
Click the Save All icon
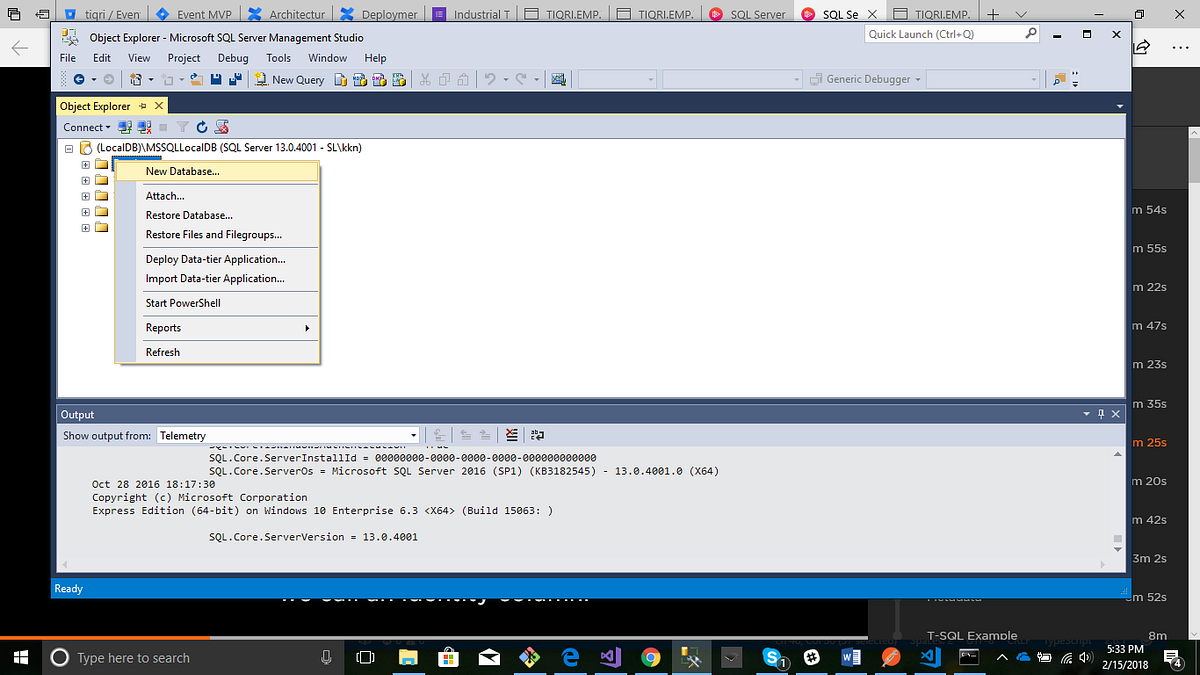236,79
